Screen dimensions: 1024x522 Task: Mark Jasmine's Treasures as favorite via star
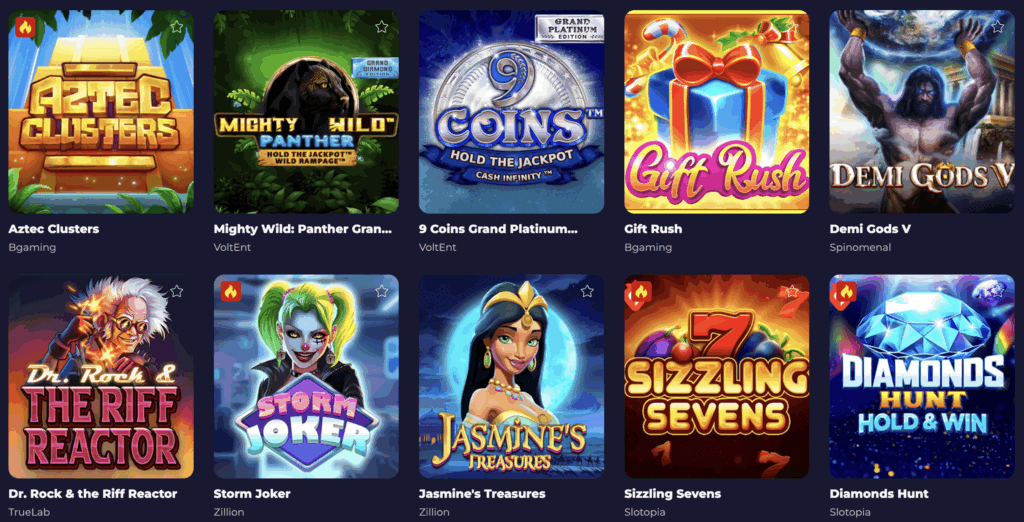(x=587, y=291)
